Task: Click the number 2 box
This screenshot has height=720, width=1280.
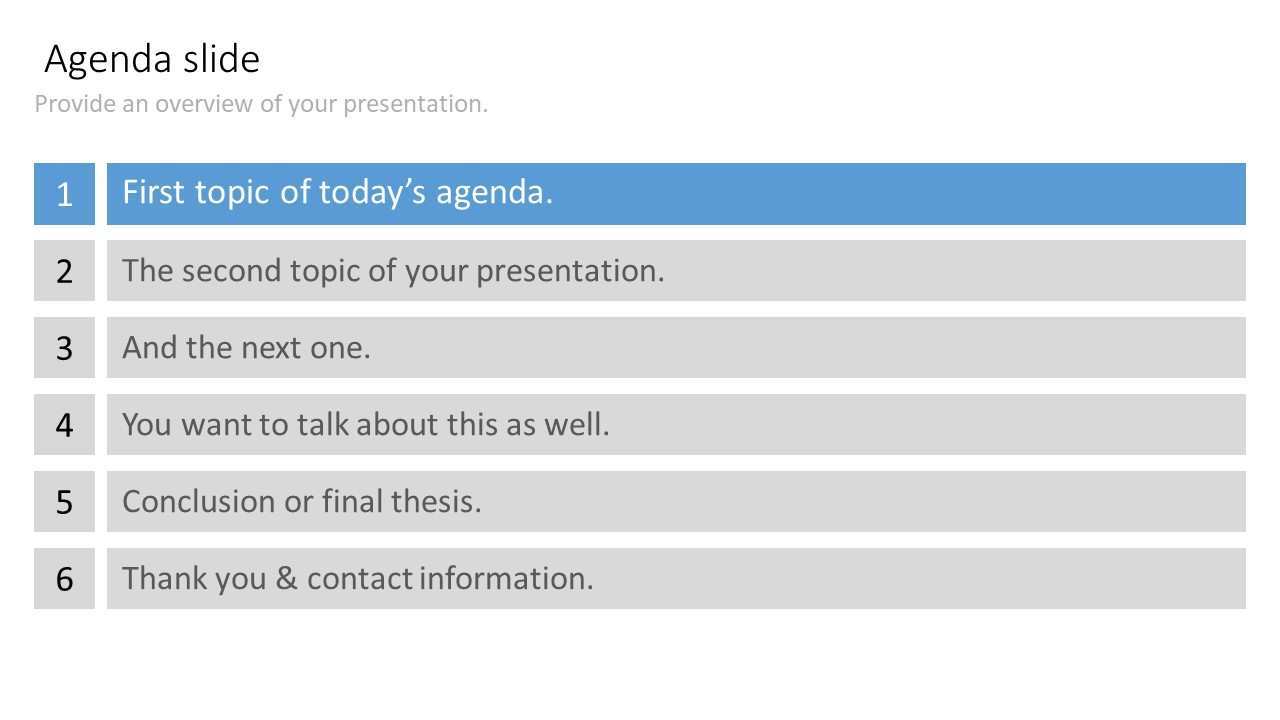Action: (64, 271)
